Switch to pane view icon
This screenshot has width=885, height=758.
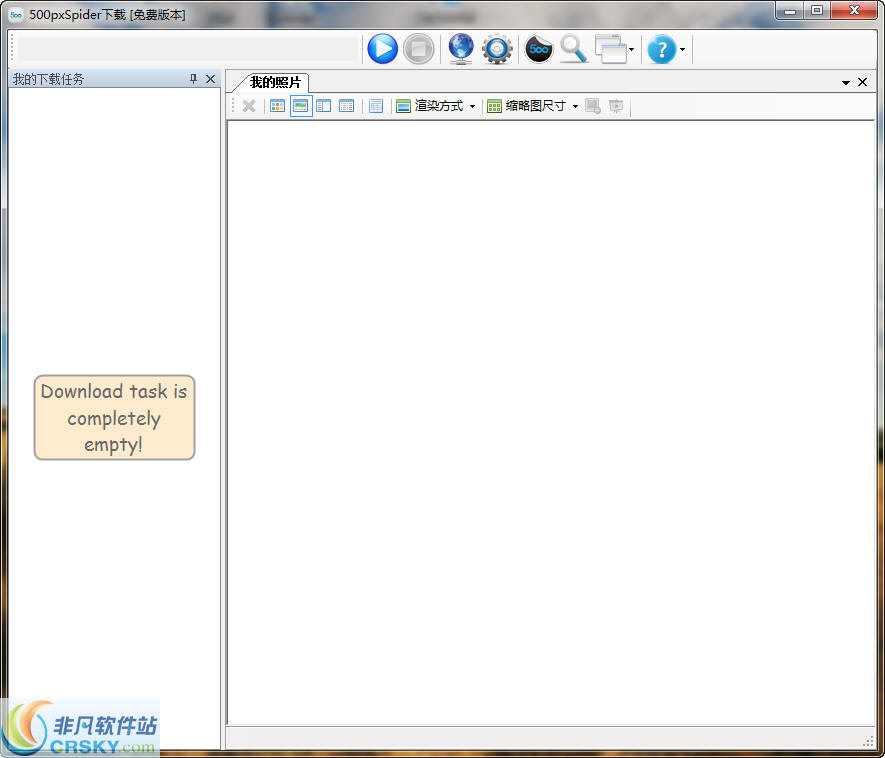click(323, 106)
